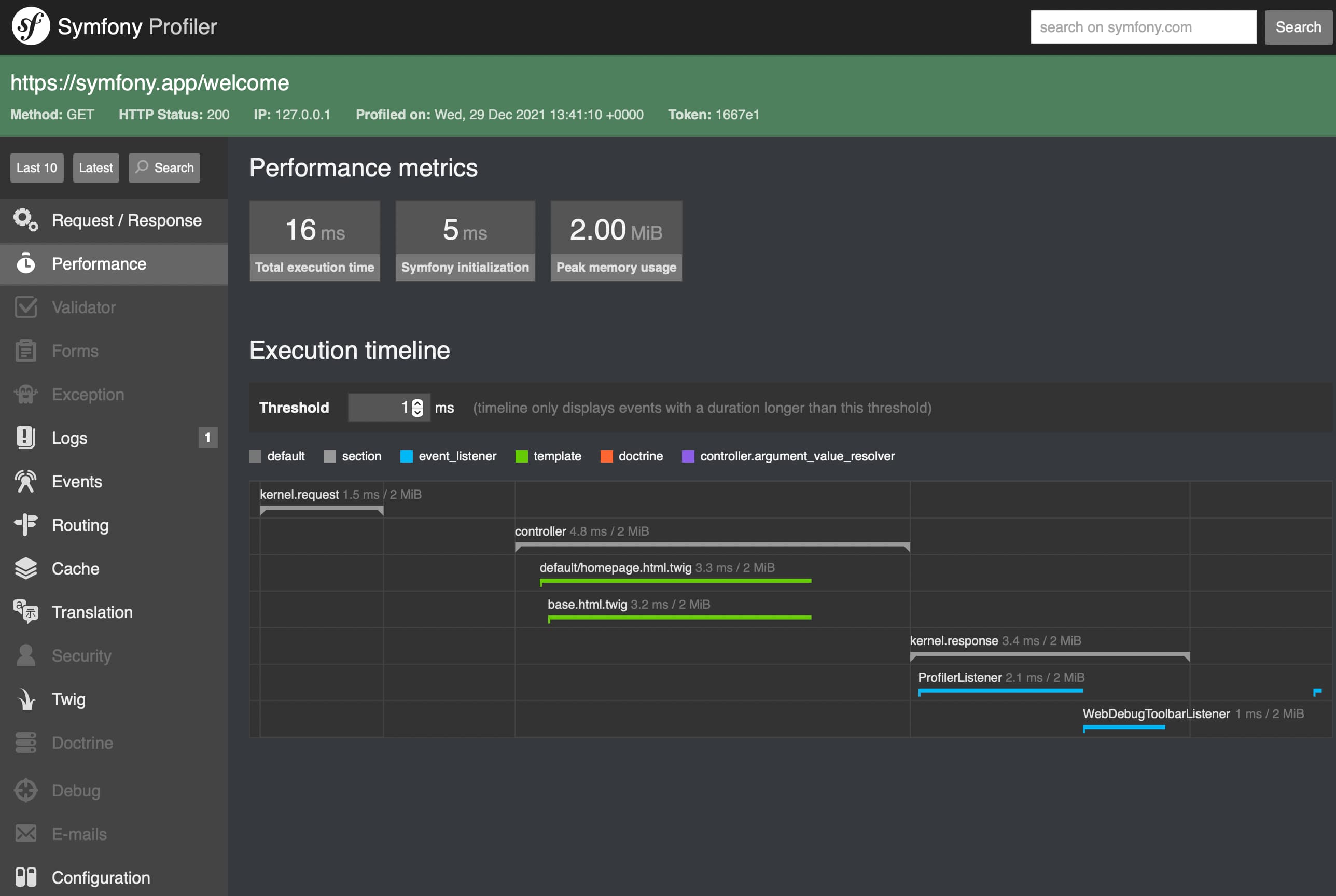Click the Twig sidebar icon
Screen dimensions: 1336x896
tap(27, 699)
